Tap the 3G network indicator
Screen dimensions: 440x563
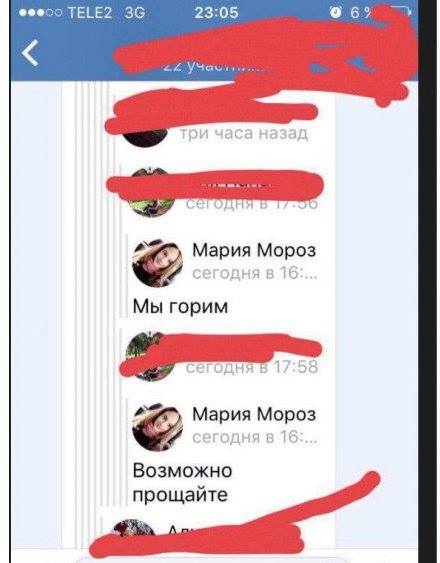135,13
